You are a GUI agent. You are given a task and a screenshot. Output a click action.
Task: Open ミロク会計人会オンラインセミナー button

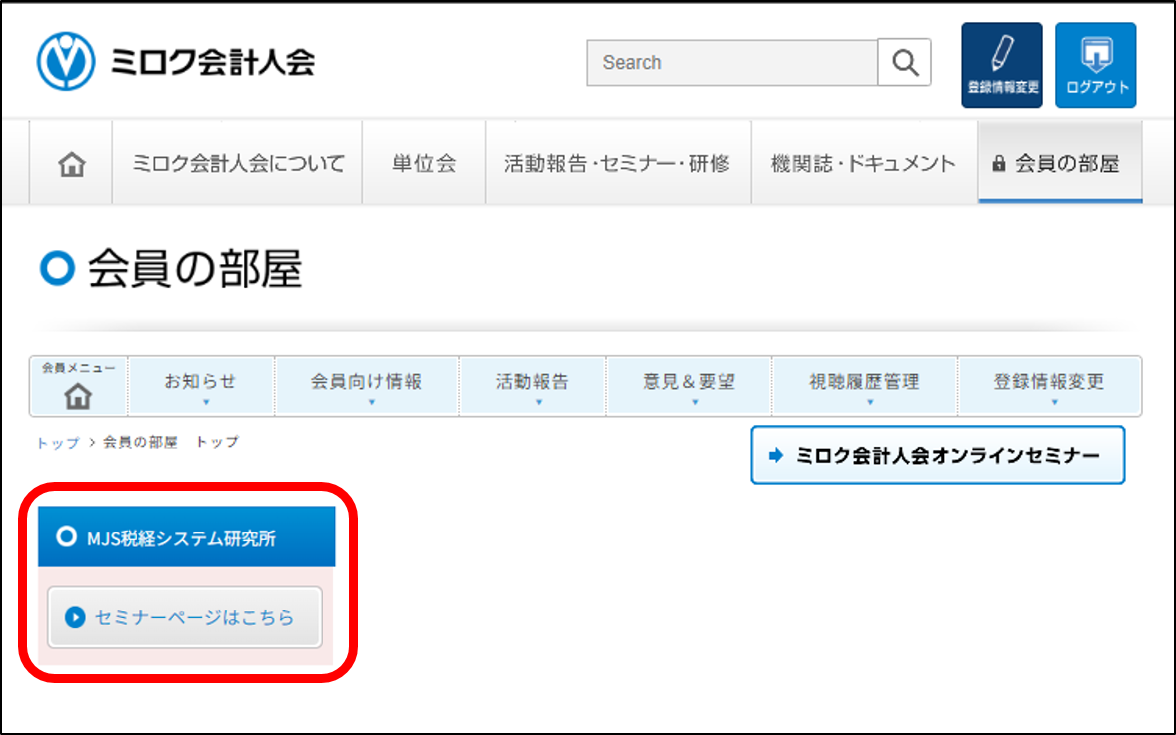(x=938, y=455)
